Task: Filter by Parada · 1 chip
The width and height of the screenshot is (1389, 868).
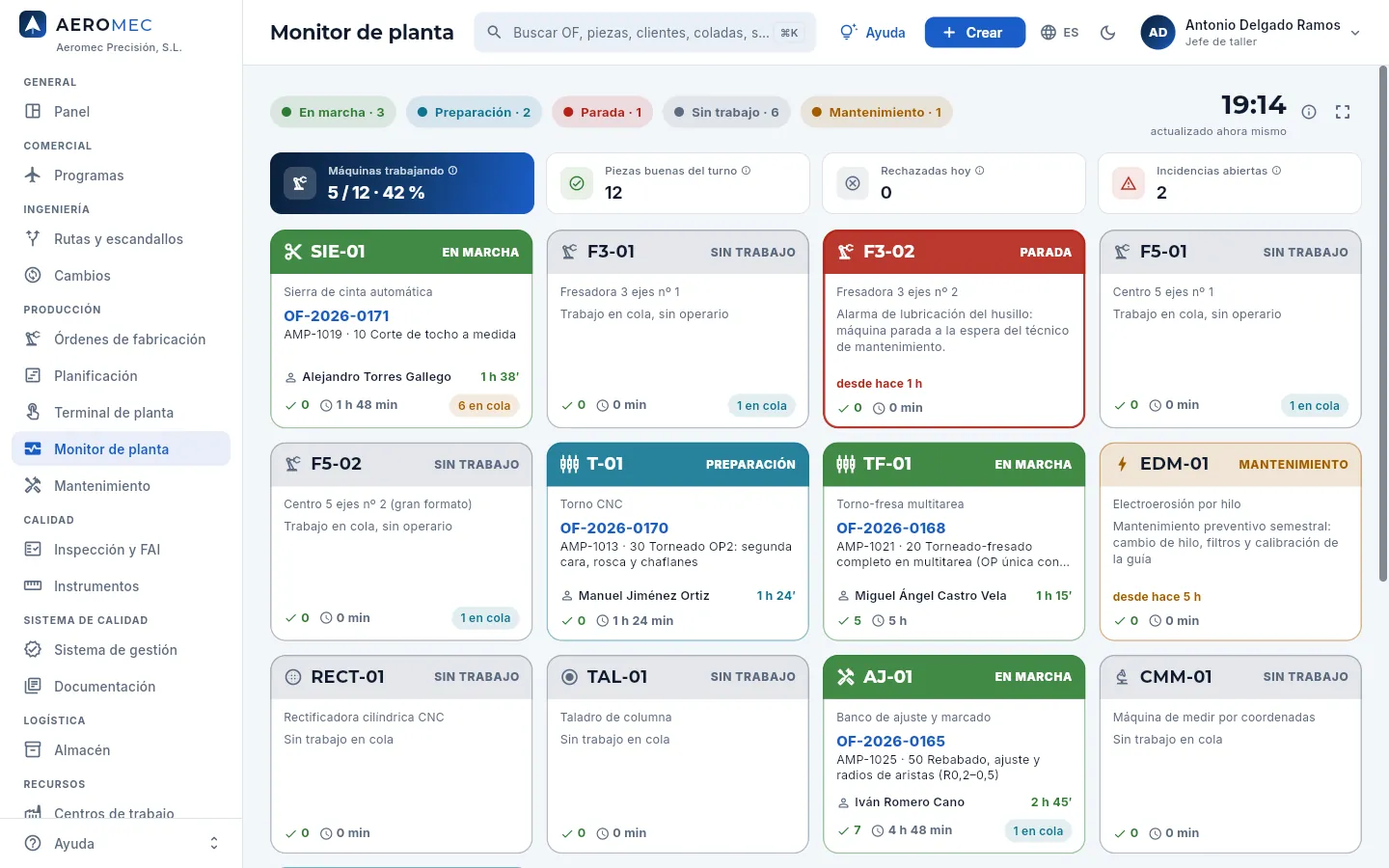Action: pos(602,112)
